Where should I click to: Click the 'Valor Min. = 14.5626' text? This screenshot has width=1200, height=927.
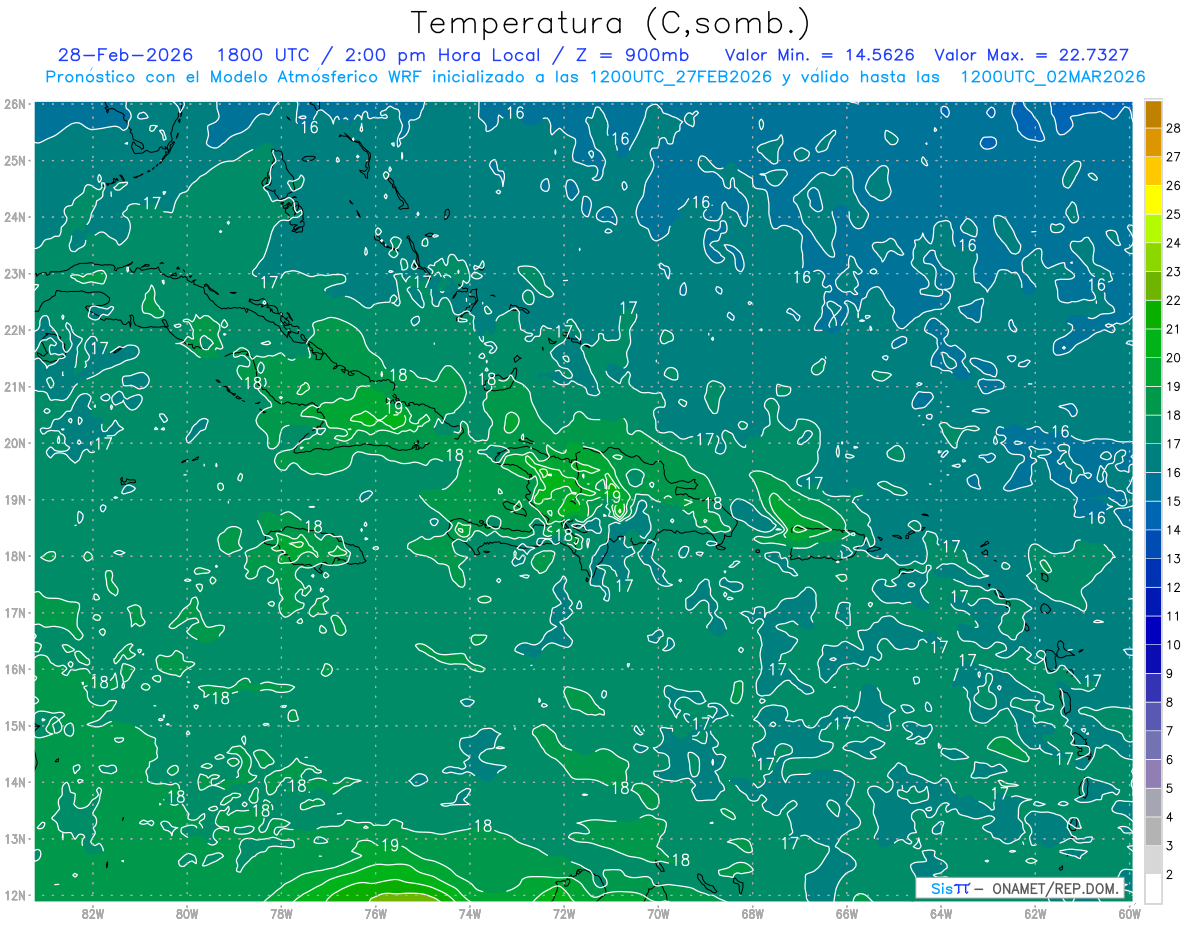819,55
